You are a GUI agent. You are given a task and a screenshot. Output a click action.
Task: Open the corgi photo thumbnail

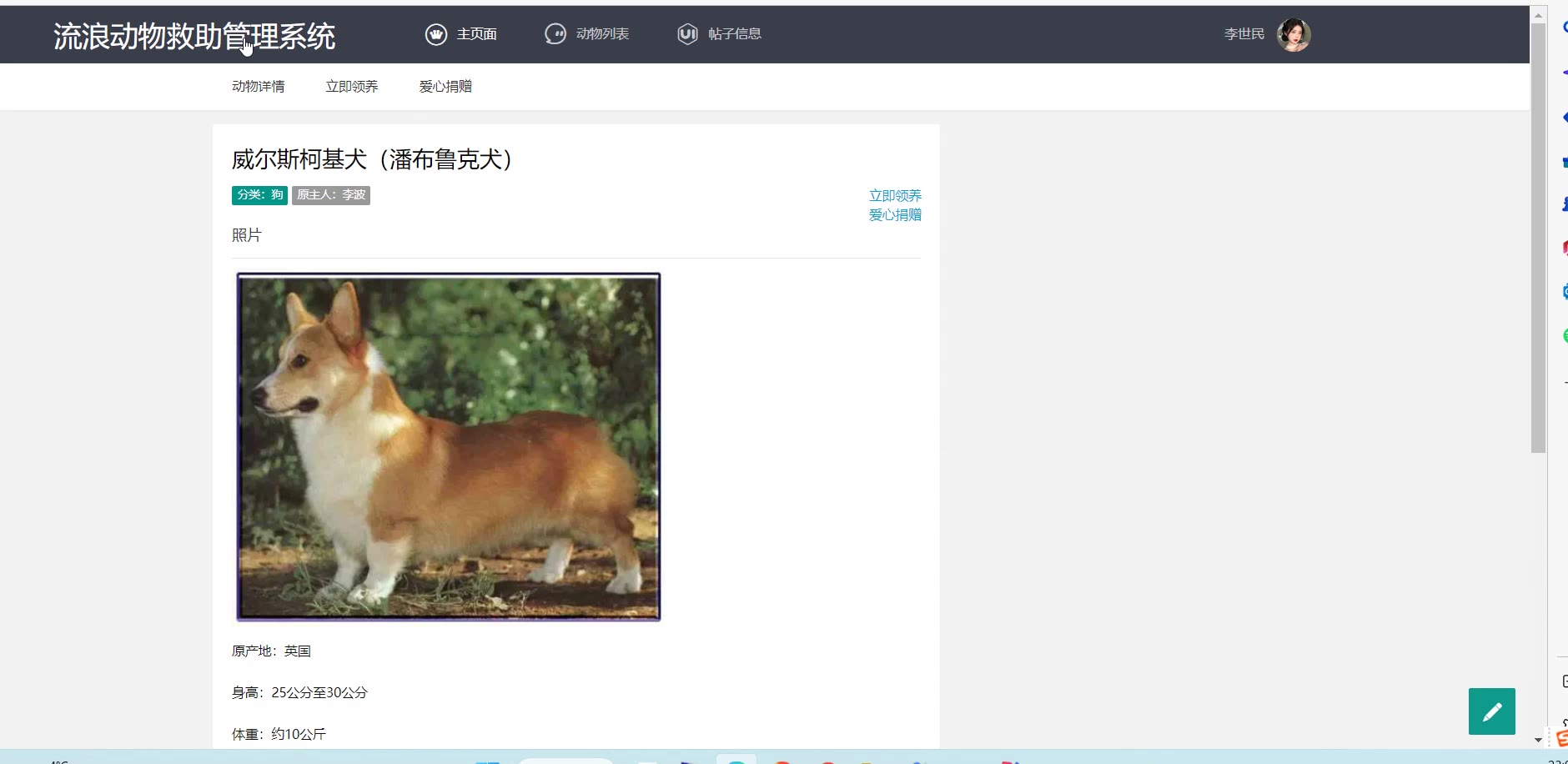click(449, 447)
